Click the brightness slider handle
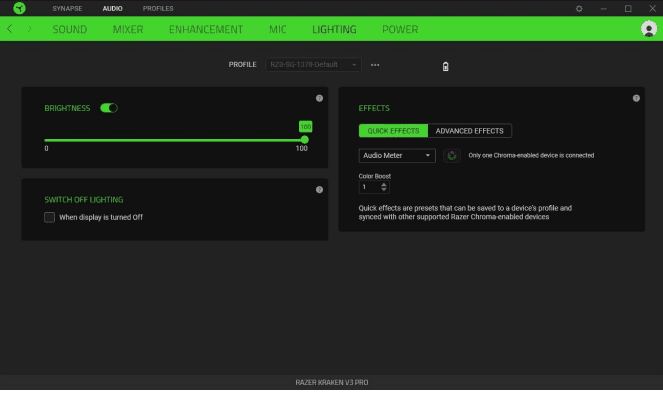The height and width of the screenshot is (394, 663). (x=304, y=140)
